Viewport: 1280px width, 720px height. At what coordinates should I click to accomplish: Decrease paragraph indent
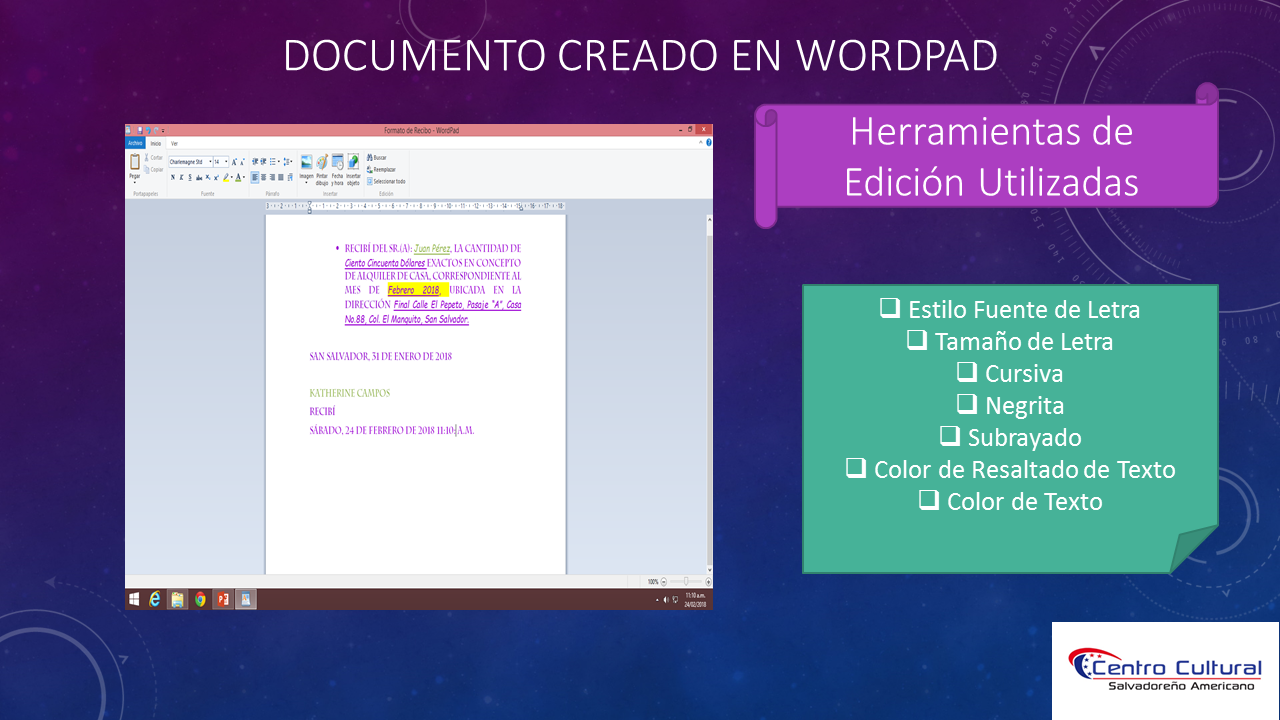[255, 161]
